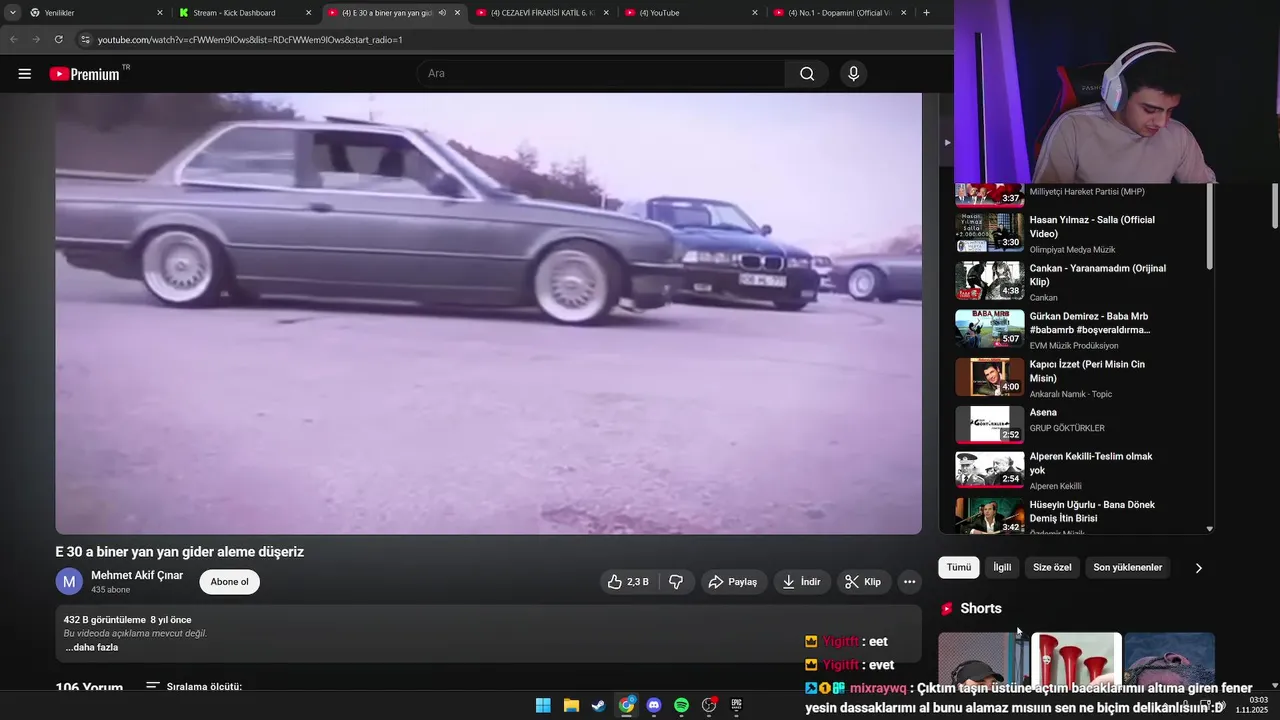Viewport: 1280px width, 720px height.
Task: Open Steam from the taskbar
Action: 598,705
